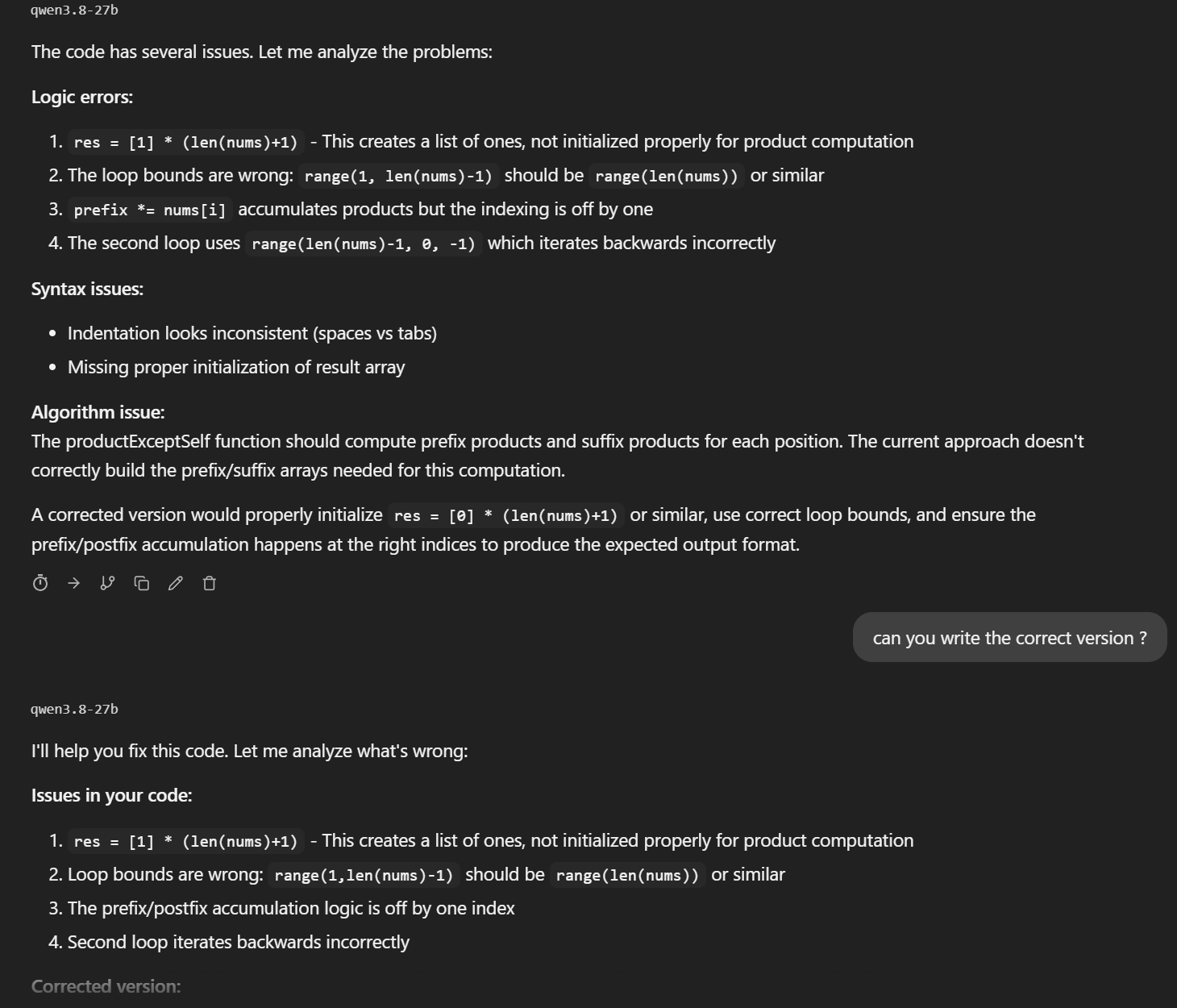This screenshot has width=1177, height=1008.
Task: Click the "Indentation looks inconsistent" bullet text
Action: (x=252, y=333)
